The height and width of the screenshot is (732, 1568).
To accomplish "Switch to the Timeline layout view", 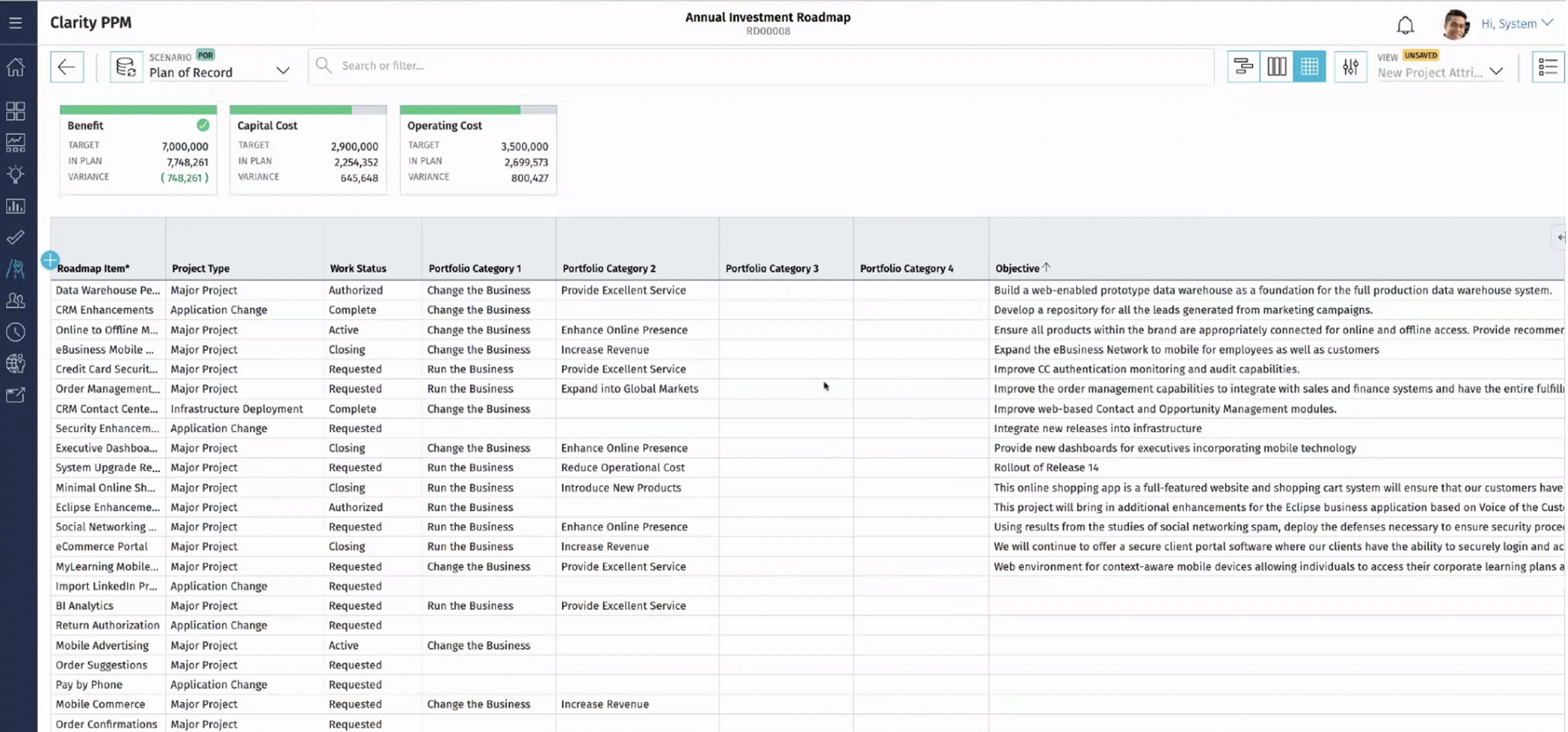I will pyautogui.click(x=1244, y=66).
